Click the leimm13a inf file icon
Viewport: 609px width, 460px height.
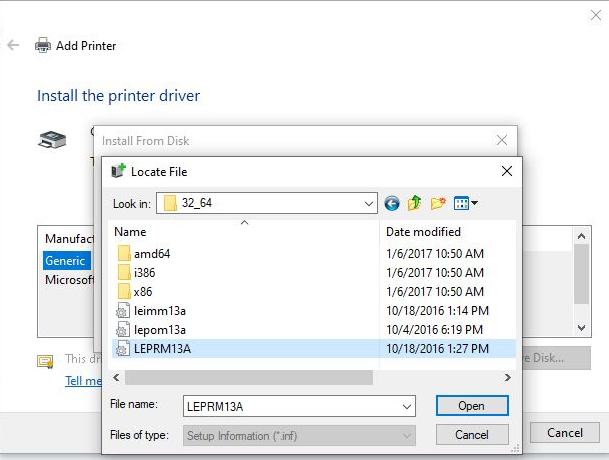click(123, 311)
